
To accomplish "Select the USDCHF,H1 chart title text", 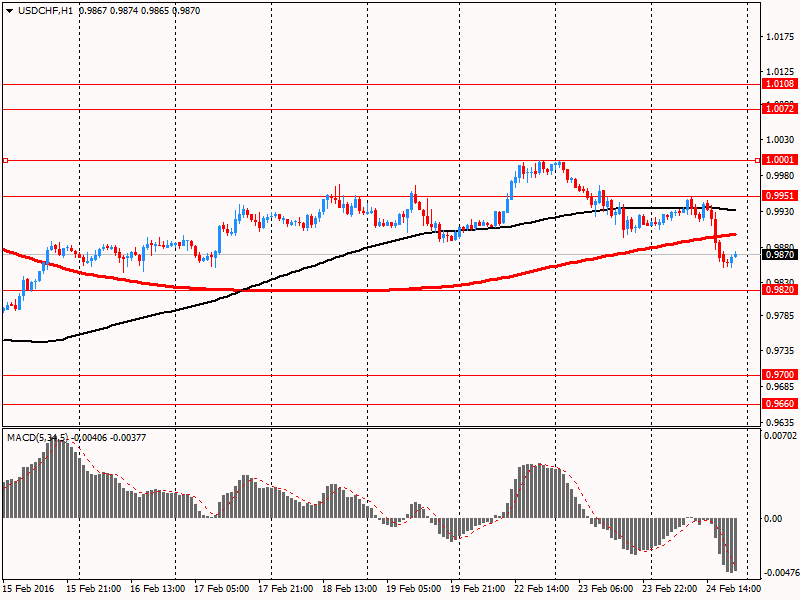I will click(x=45, y=11).
